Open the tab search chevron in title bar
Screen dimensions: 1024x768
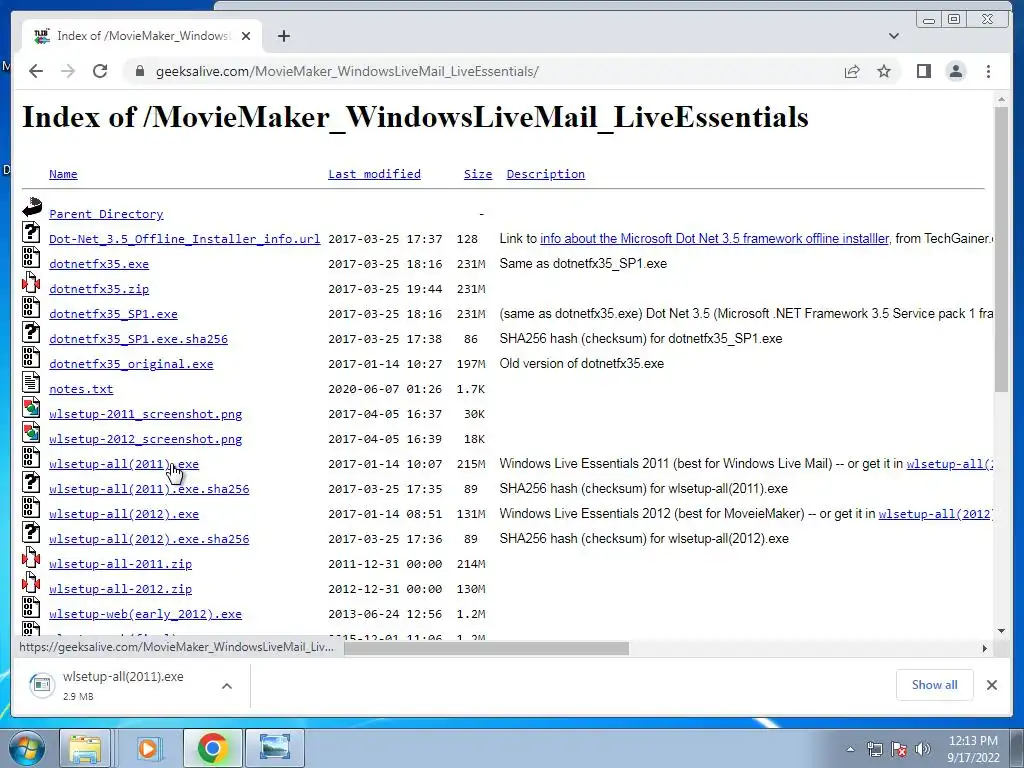[894, 36]
